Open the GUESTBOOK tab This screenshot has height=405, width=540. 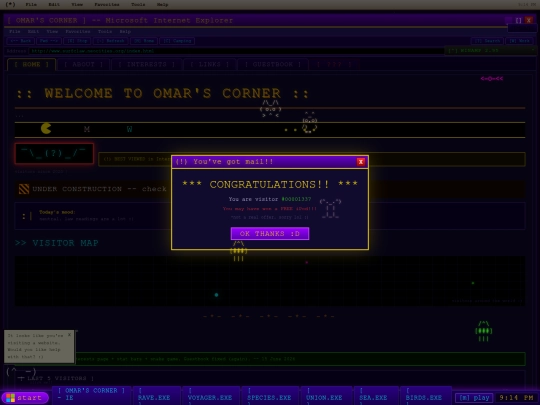point(273,64)
